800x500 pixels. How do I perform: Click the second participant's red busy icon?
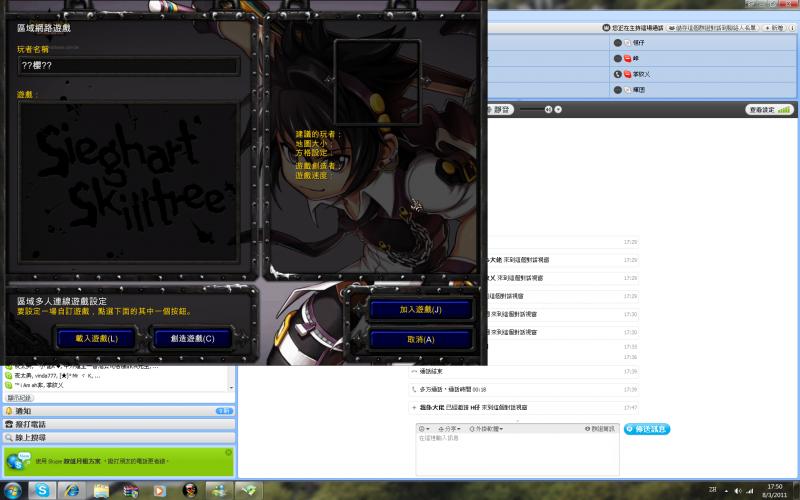point(628,59)
